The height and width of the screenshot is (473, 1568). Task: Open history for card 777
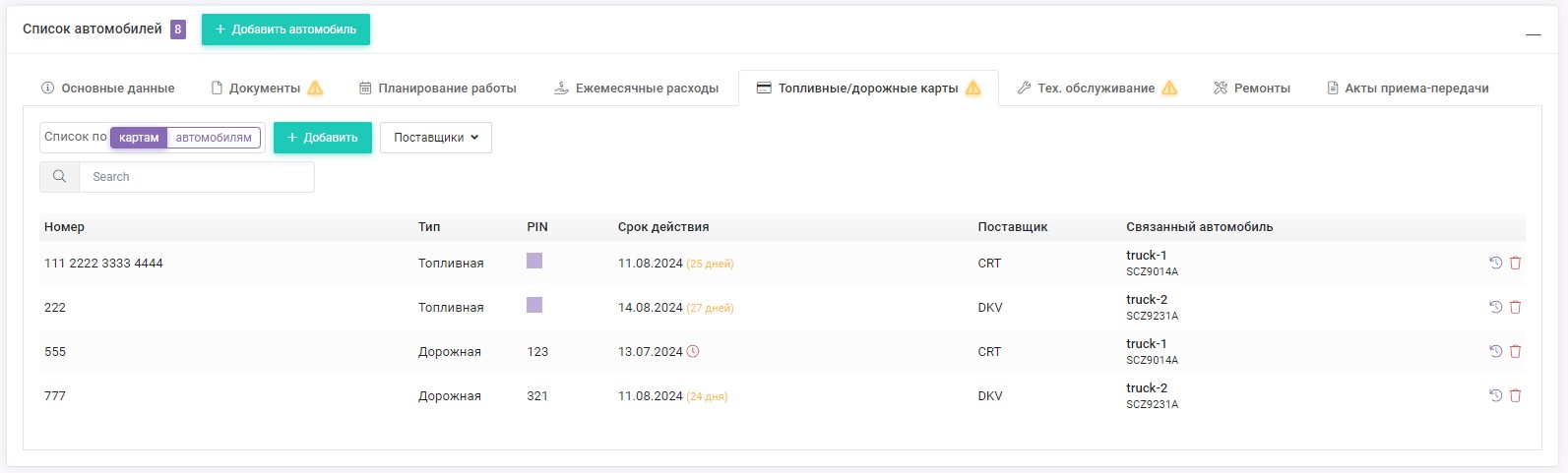pos(1495,395)
